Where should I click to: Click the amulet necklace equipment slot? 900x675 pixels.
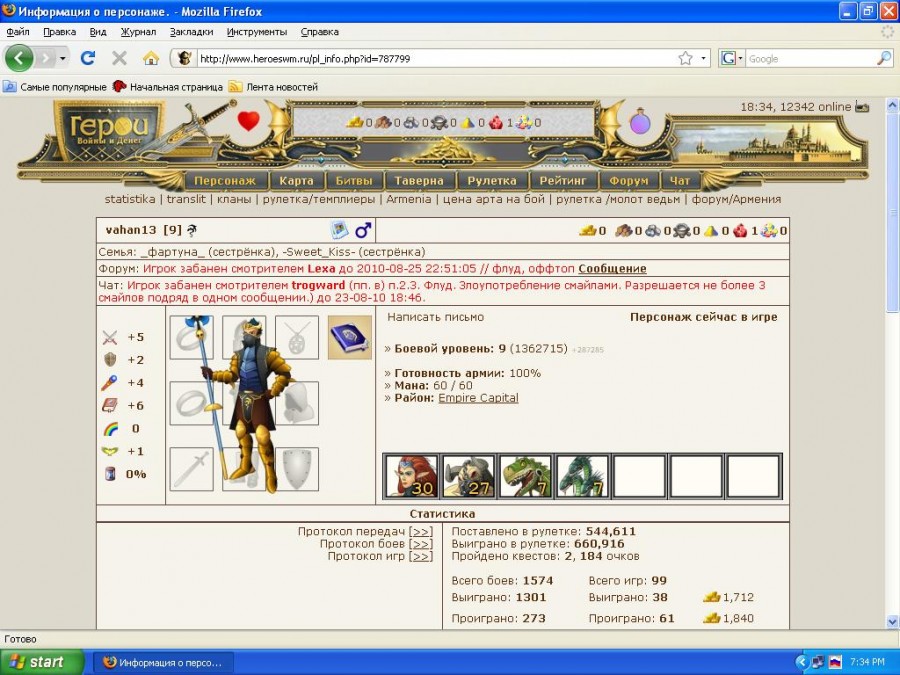(x=297, y=338)
